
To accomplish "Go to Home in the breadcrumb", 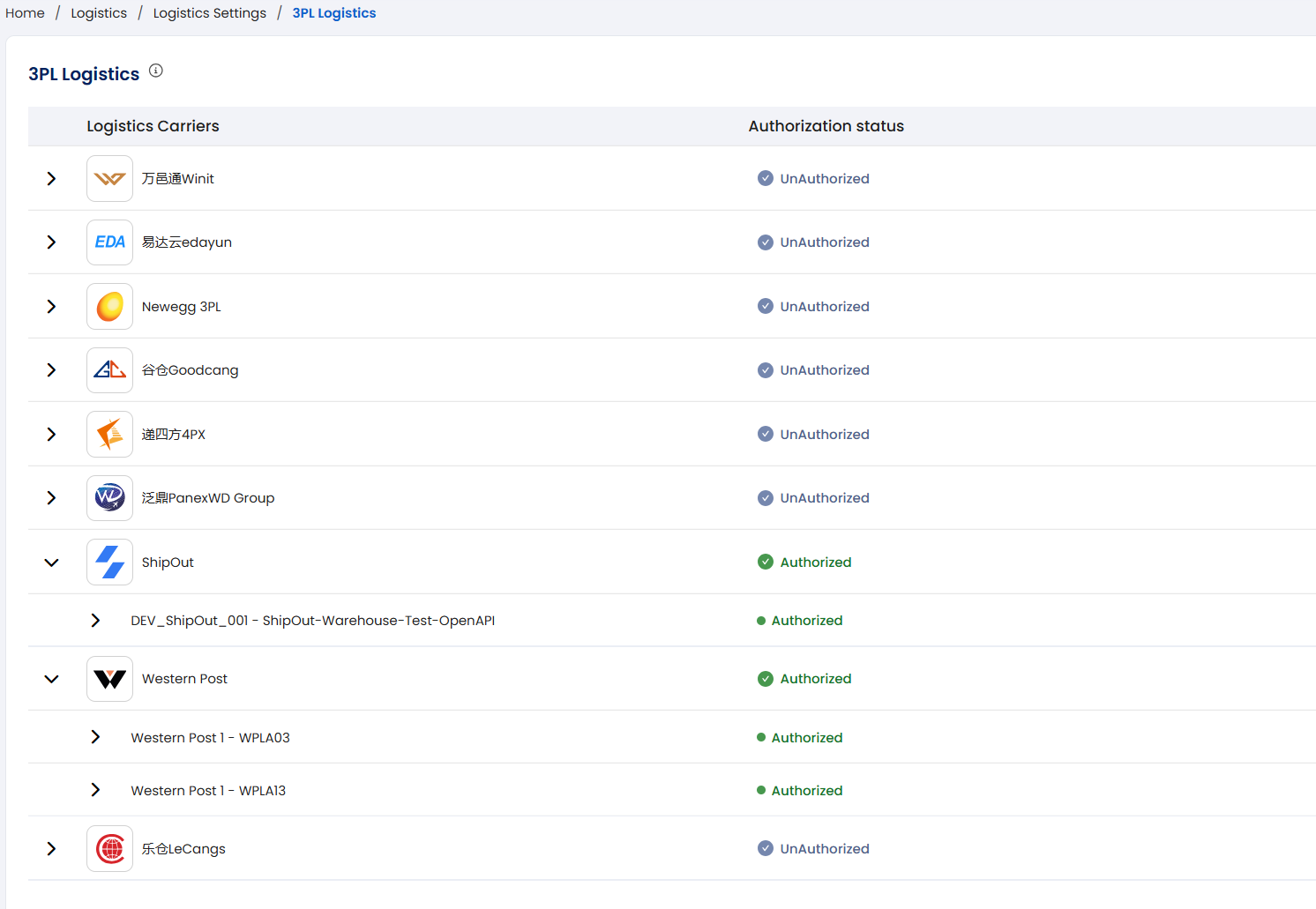I will click(25, 13).
